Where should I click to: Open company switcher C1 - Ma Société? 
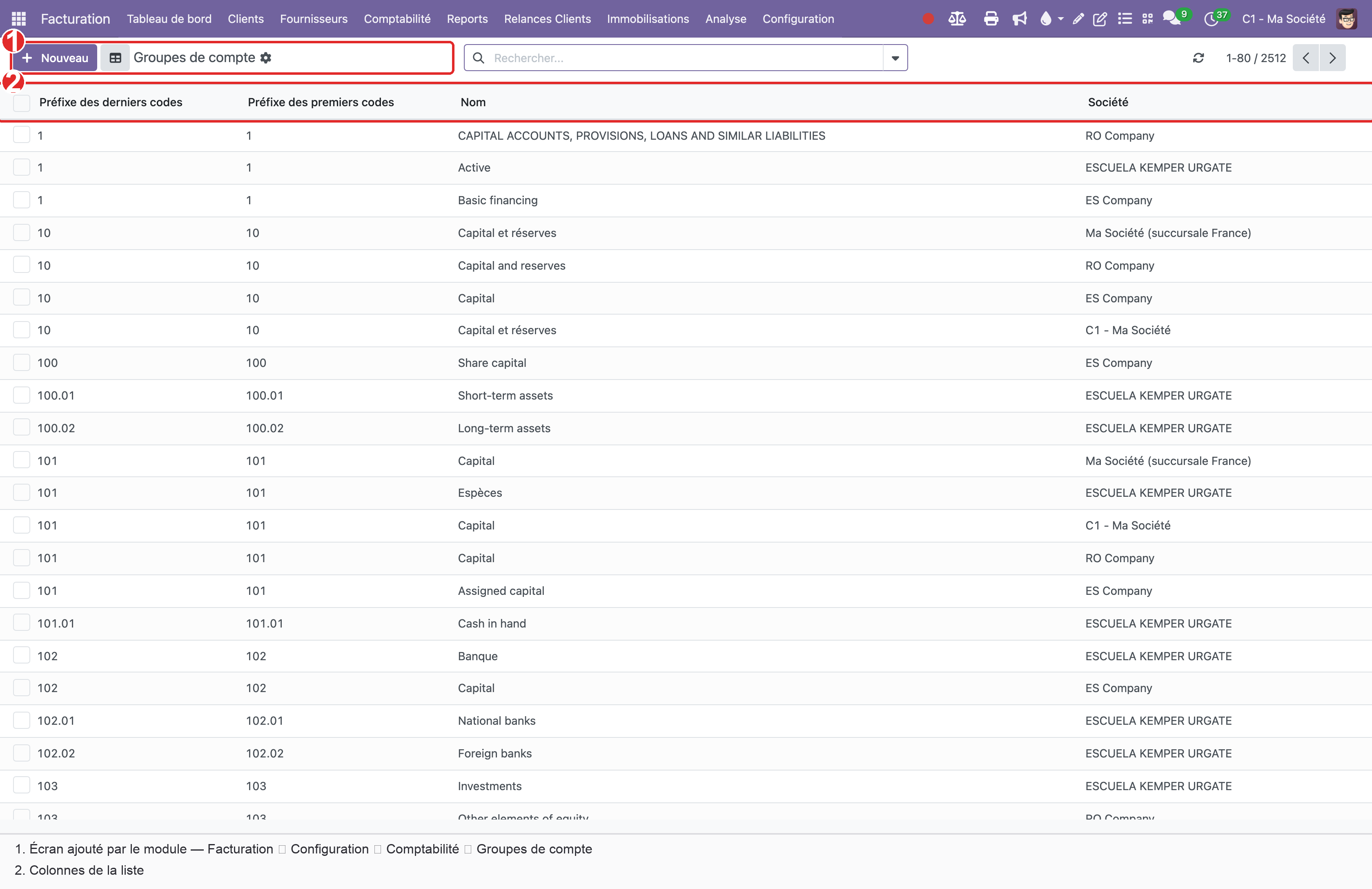(1283, 18)
